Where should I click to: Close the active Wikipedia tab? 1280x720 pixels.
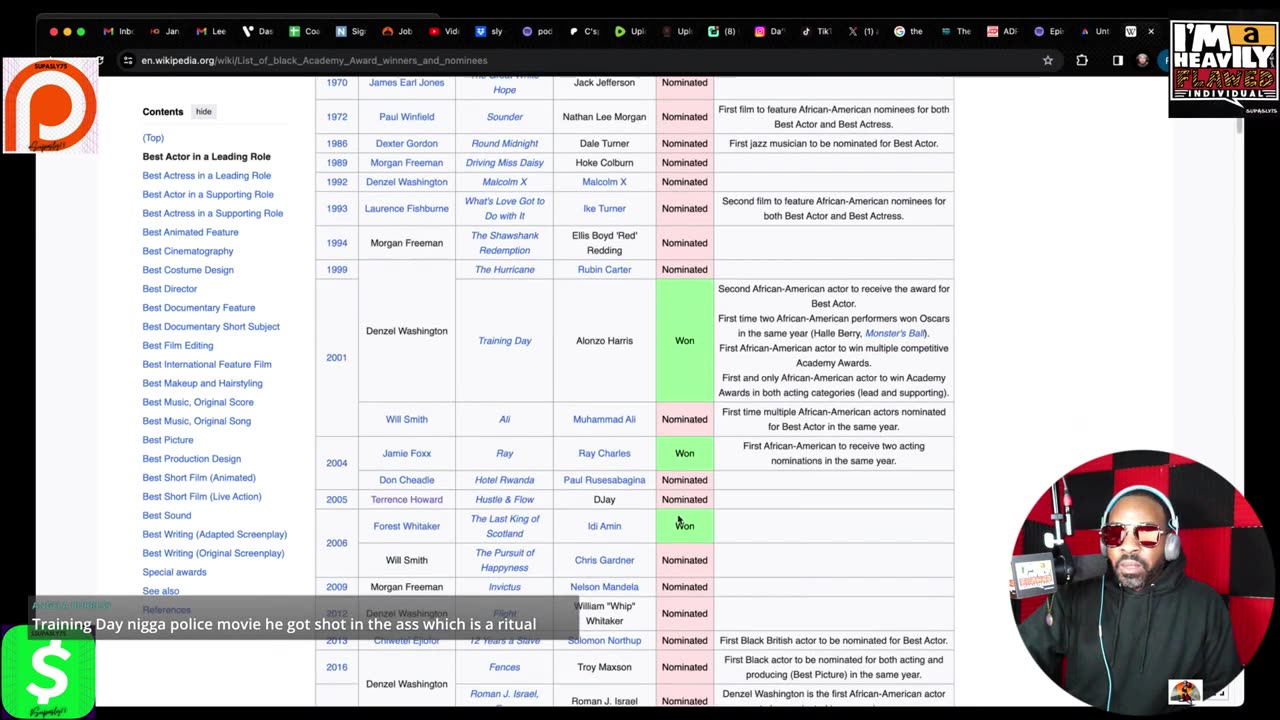tap(1151, 31)
